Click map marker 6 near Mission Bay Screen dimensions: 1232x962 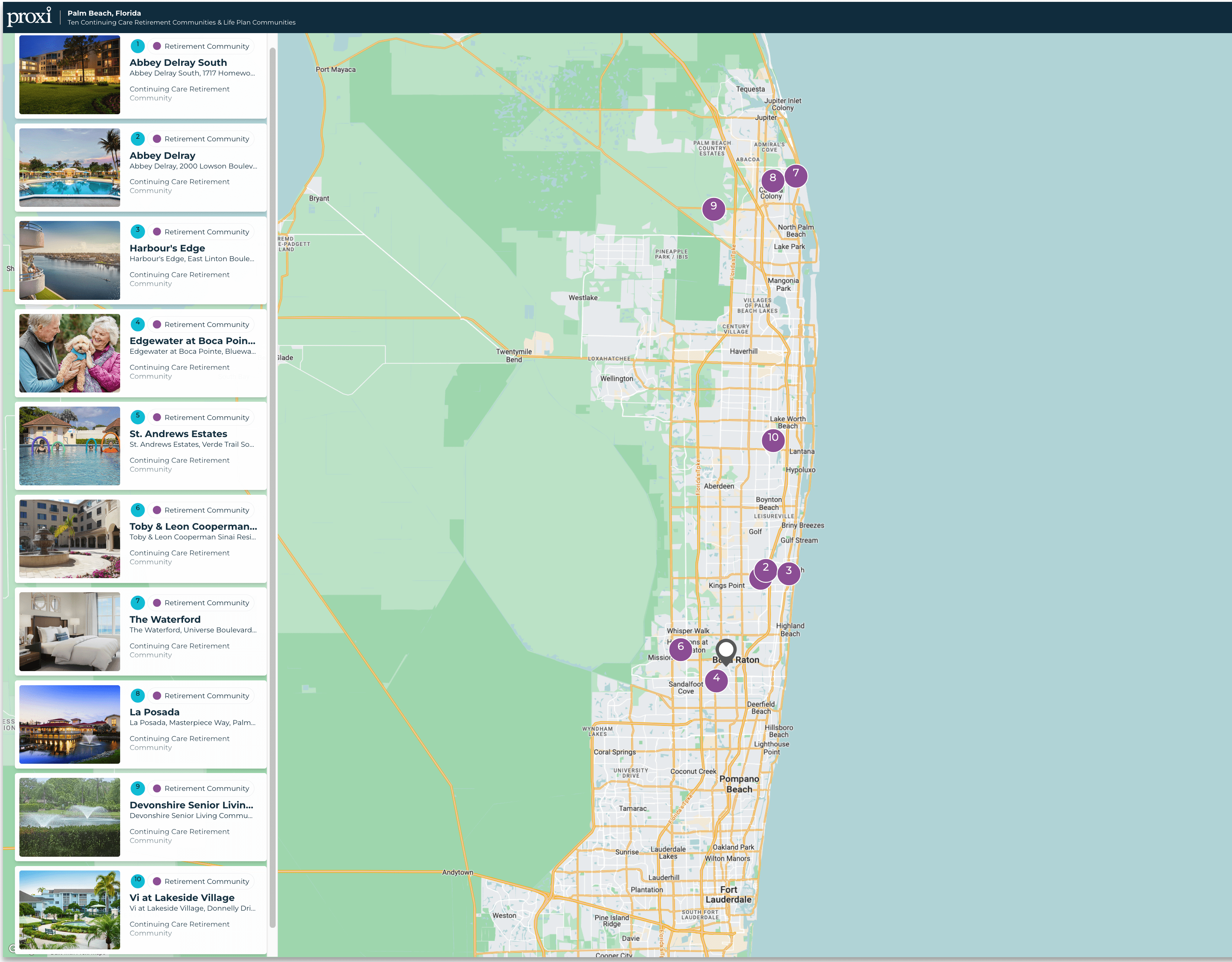(681, 650)
